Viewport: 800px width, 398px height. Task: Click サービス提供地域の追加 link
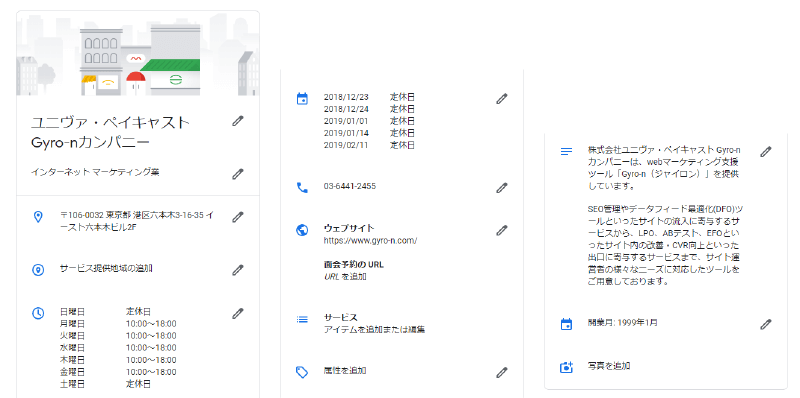[106, 268]
